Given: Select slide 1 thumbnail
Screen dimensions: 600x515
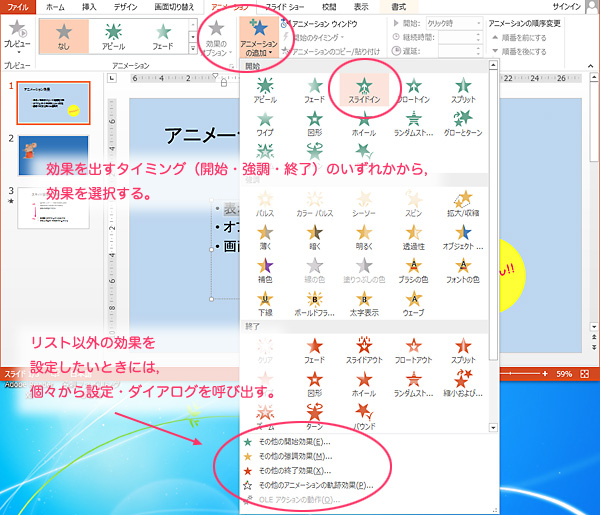Looking at the screenshot, I should click(53, 103).
